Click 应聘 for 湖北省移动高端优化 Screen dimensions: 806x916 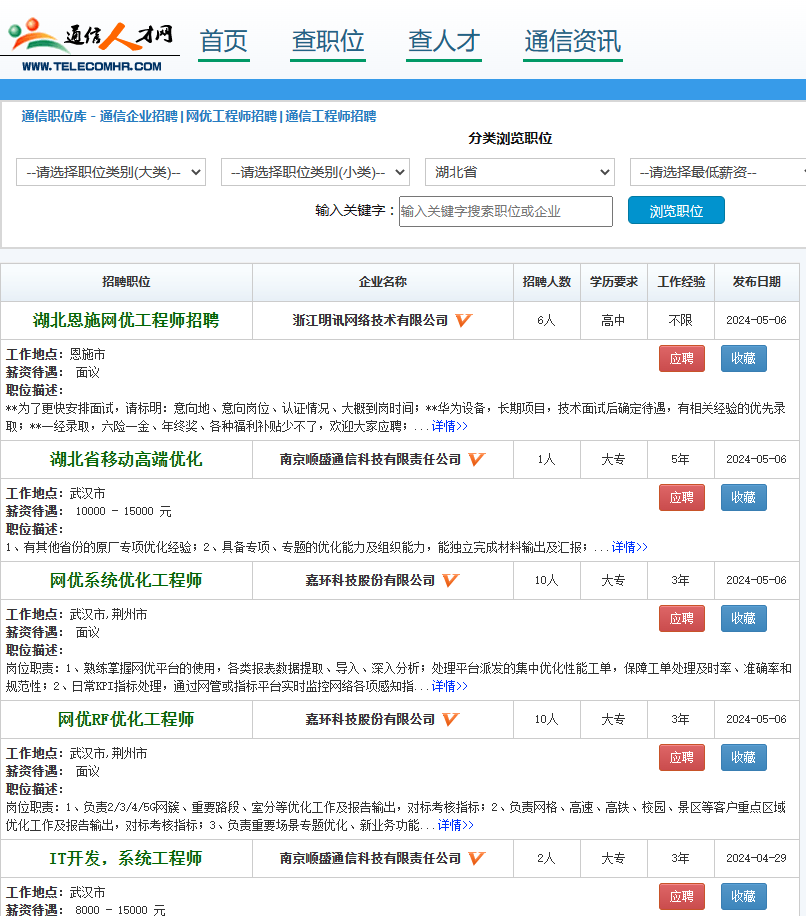[681, 497]
